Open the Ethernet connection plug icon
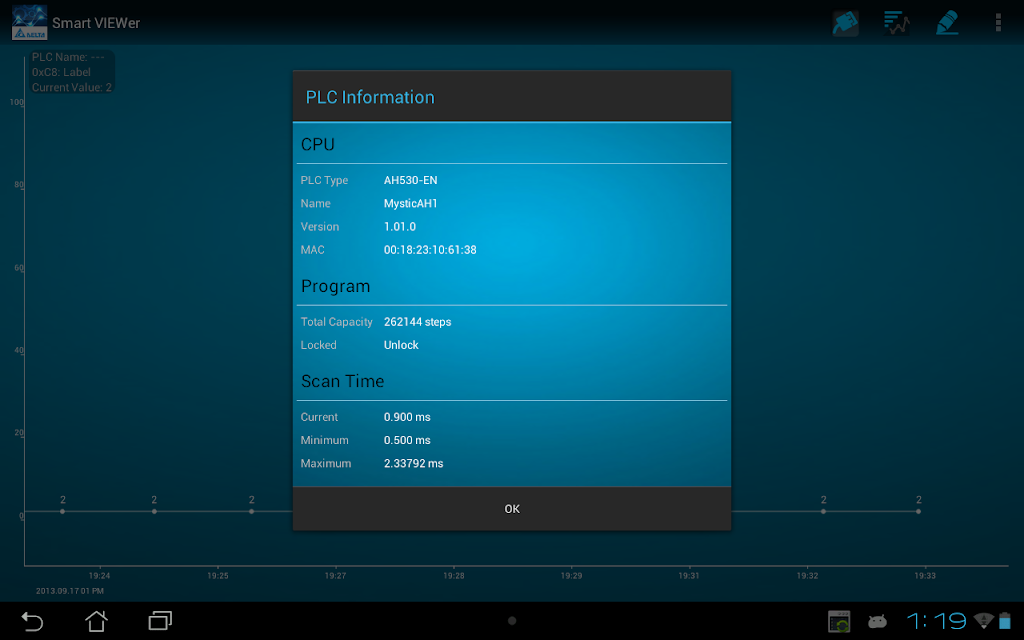This screenshot has width=1024, height=640. click(845, 23)
